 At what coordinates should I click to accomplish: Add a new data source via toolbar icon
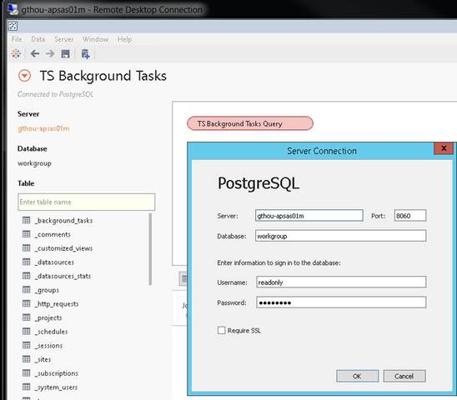[85, 54]
